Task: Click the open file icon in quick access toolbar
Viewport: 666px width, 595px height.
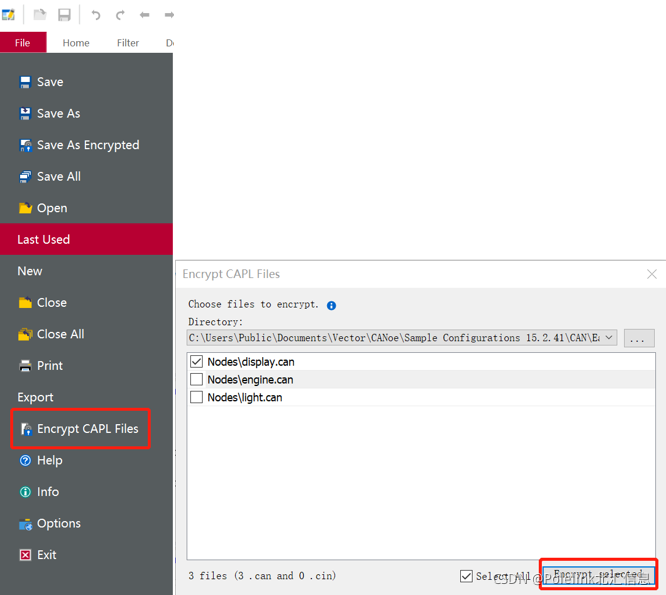Action: point(40,15)
